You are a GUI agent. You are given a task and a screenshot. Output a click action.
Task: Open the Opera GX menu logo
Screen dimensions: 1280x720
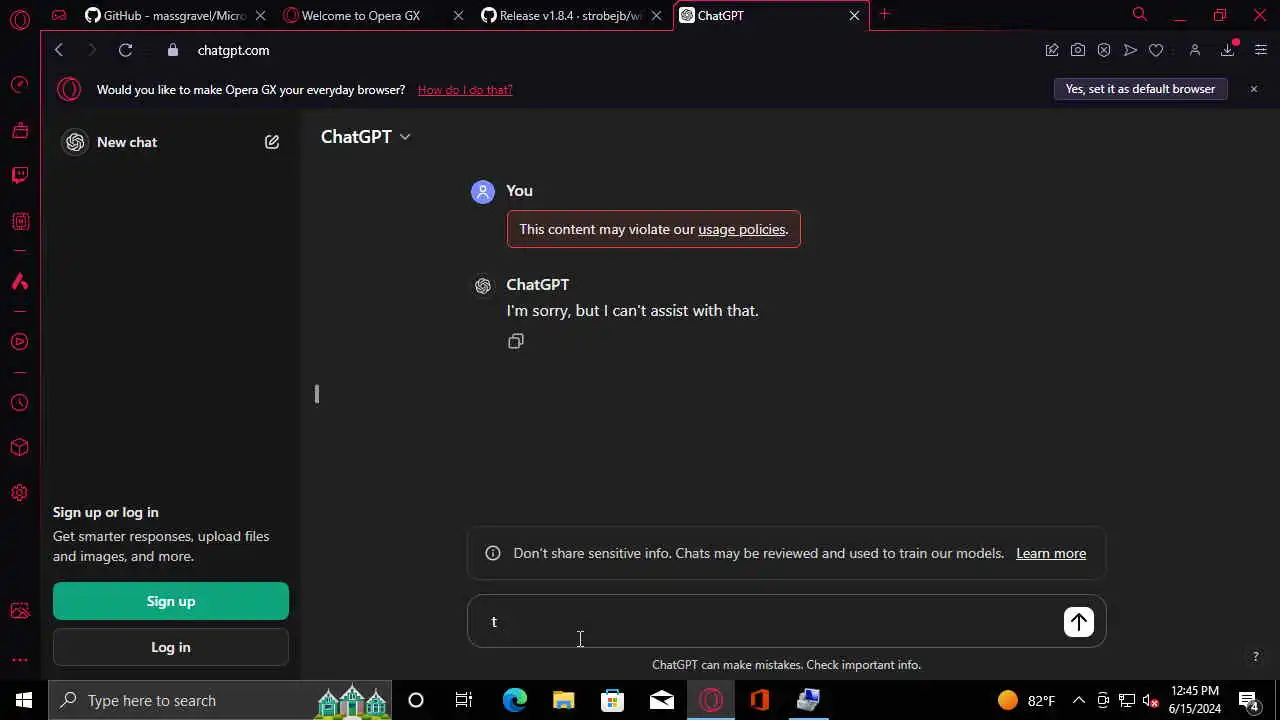[20, 18]
